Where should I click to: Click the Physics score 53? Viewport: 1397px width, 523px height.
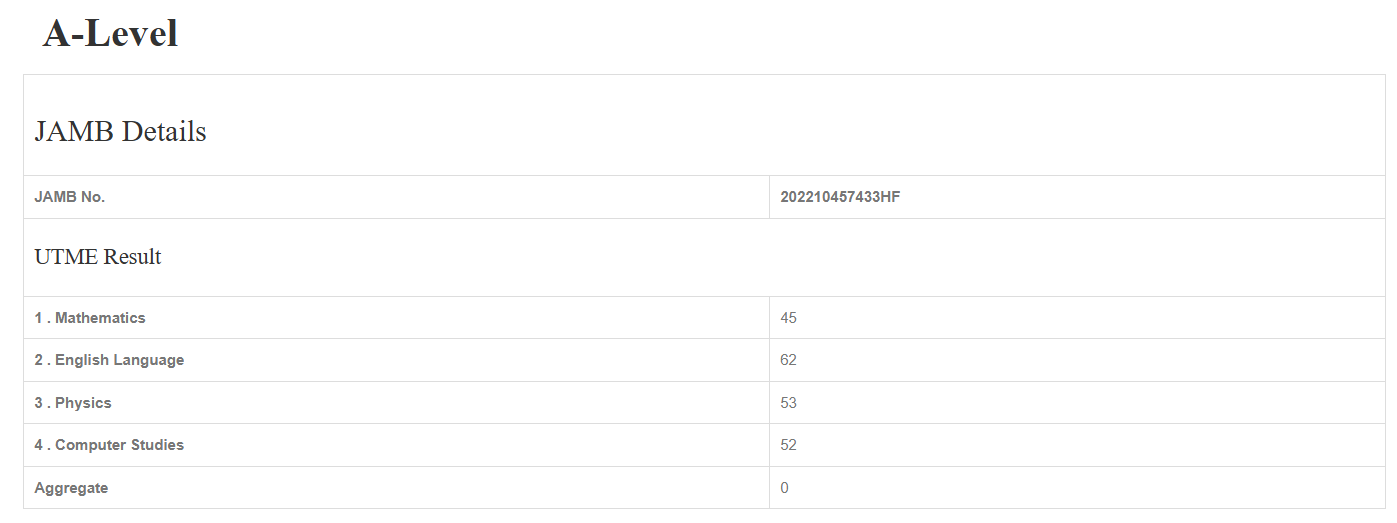point(788,403)
